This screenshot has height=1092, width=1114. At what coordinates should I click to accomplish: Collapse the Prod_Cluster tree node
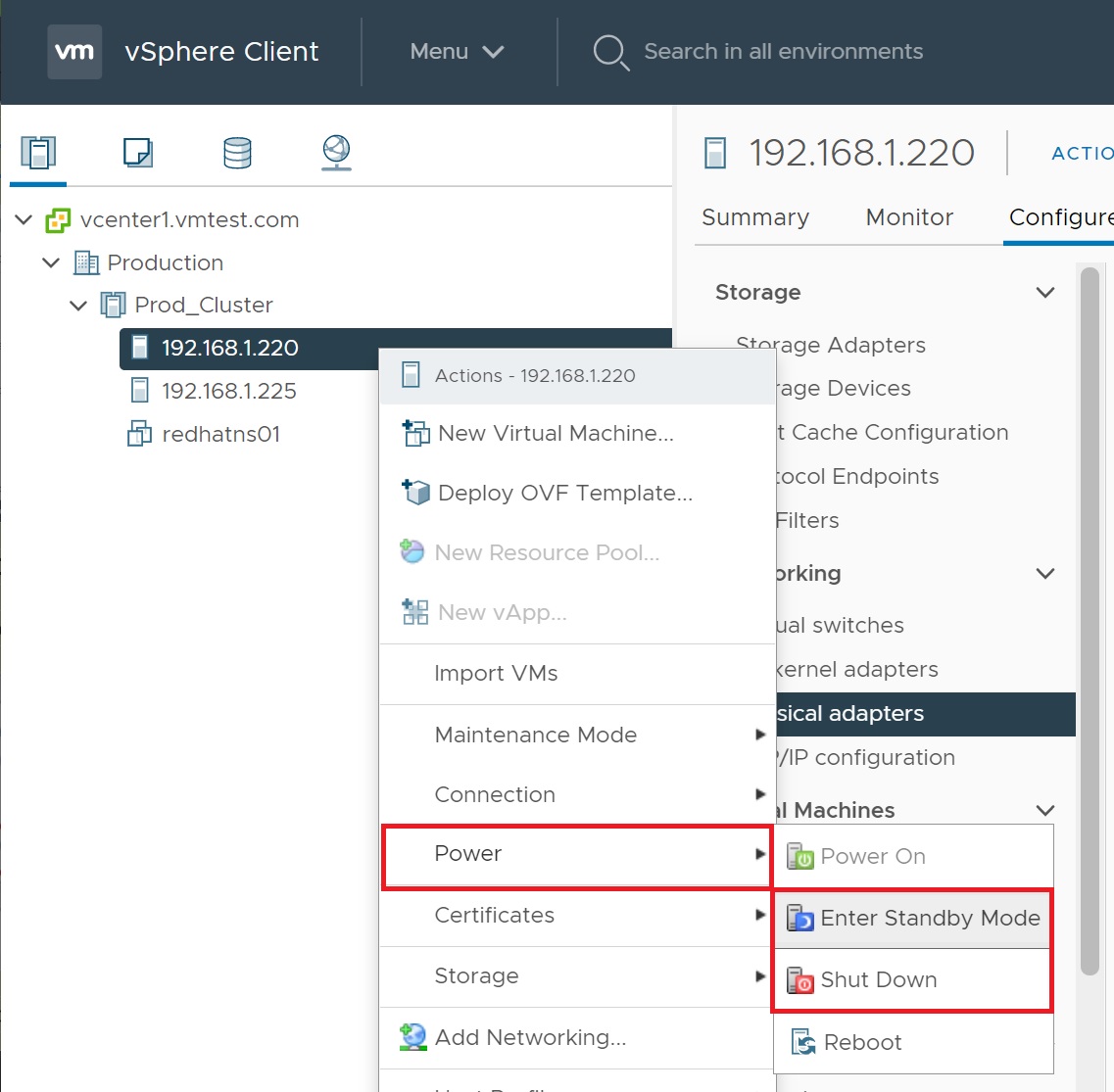(79, 306)
